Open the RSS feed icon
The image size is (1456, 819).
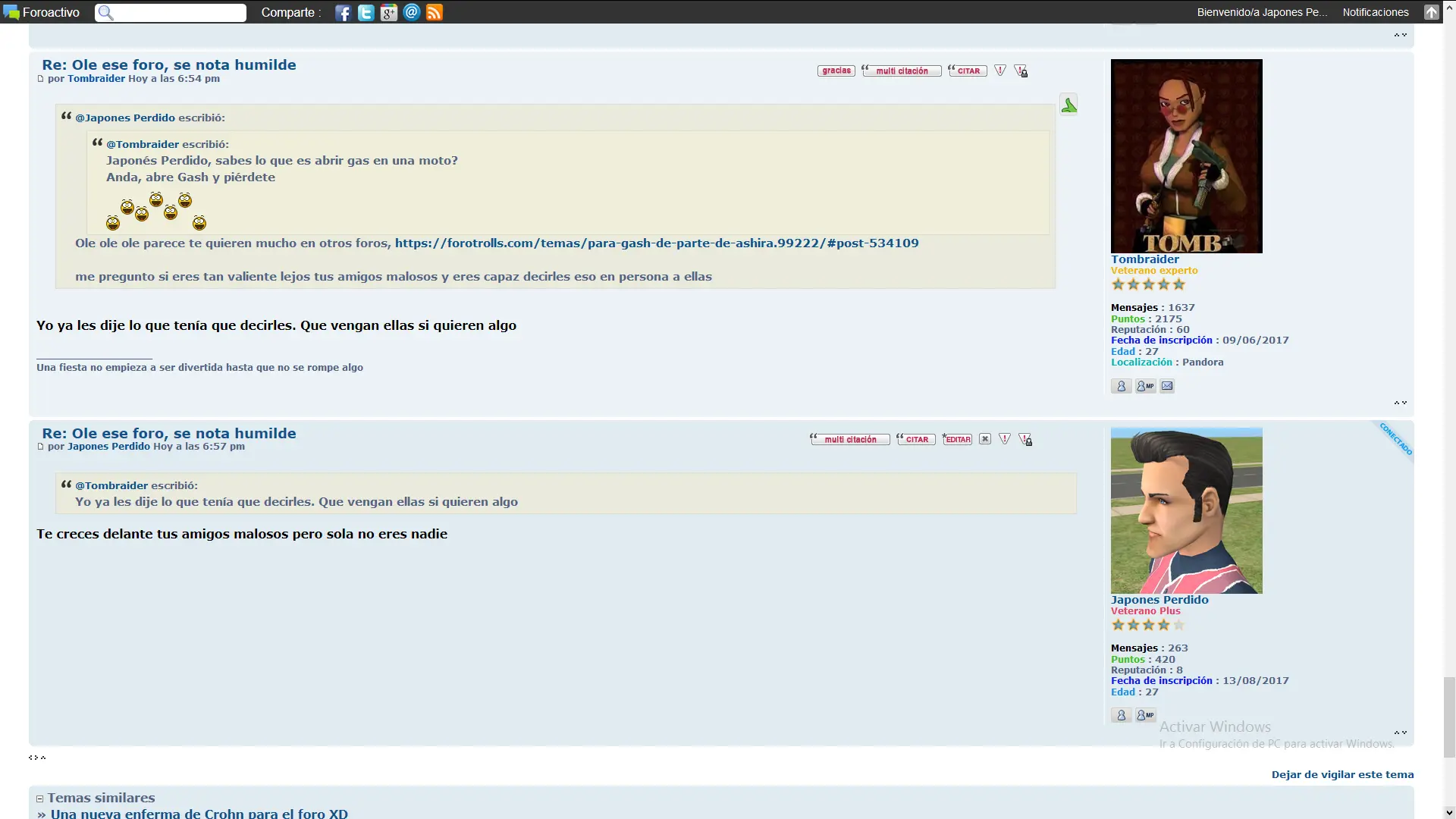pos(434,12)
